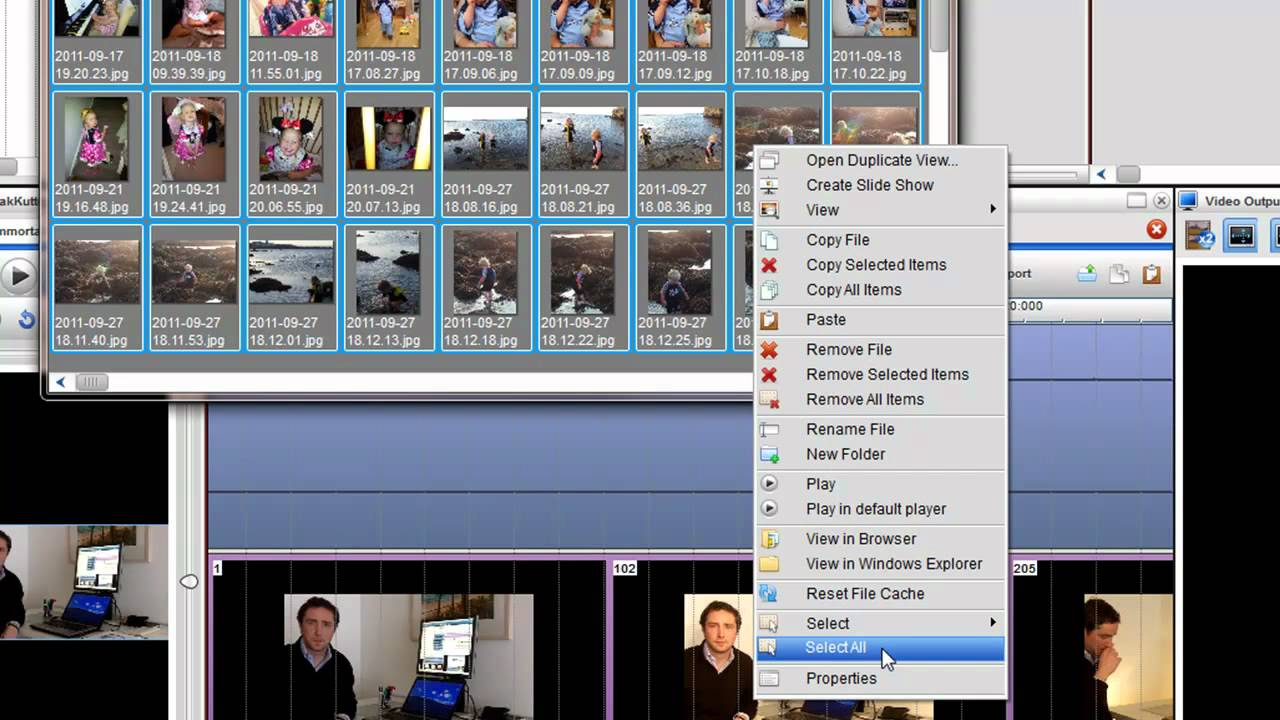The height and width of the screenshot is (720, 1280).
Task: Select thumbnail 2011-09-18 11.55.01.jpg
Action: 292,40
